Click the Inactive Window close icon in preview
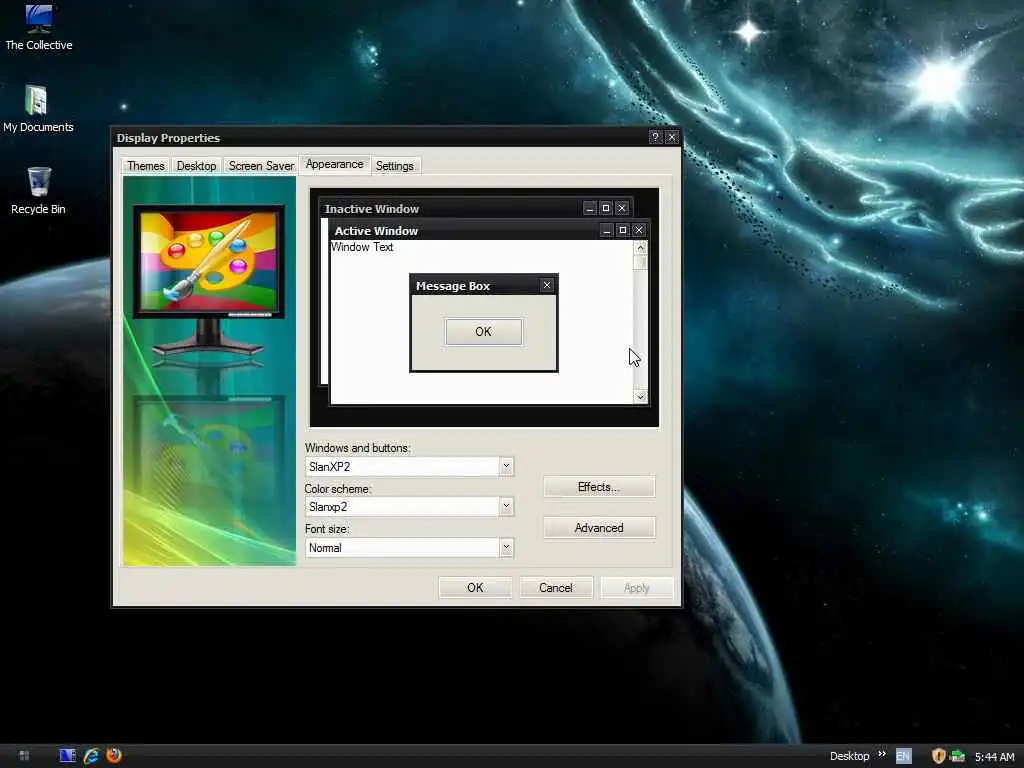The image size is (1024, 768). (x=622, y=208)
